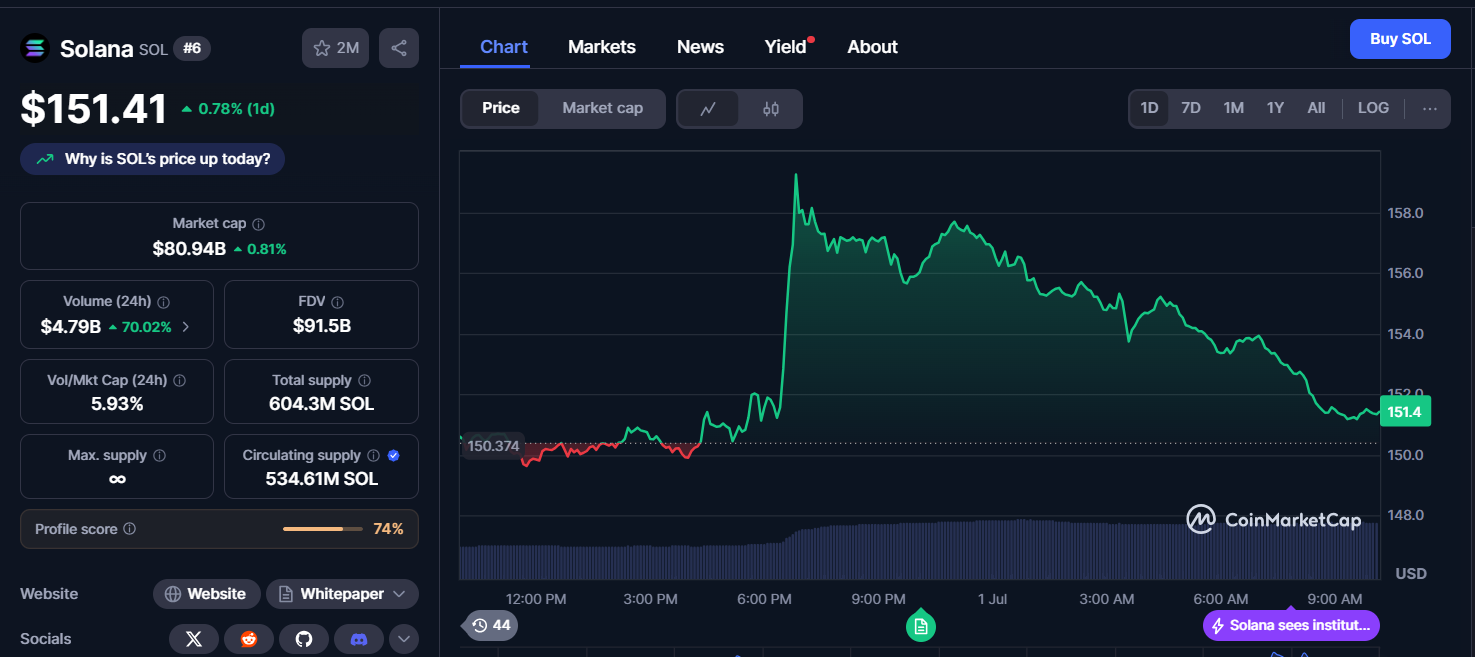Click the Profile score progress bar

tap(322, 529)
